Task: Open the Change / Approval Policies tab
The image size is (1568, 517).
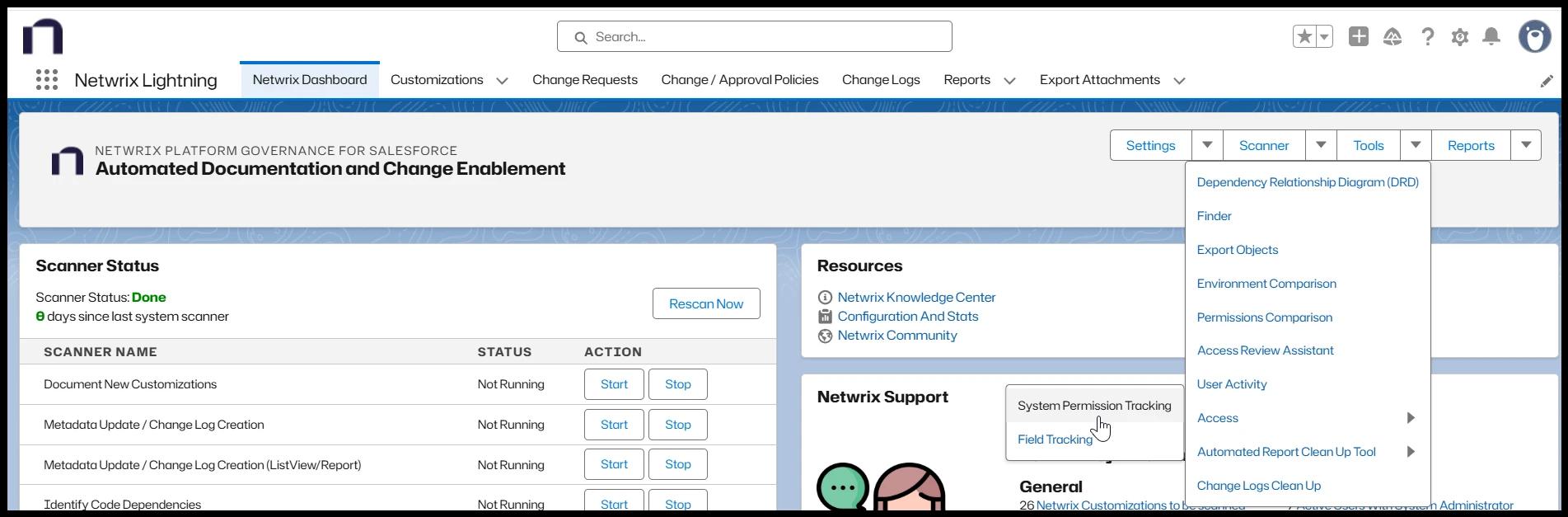Action: coord(740,80)
